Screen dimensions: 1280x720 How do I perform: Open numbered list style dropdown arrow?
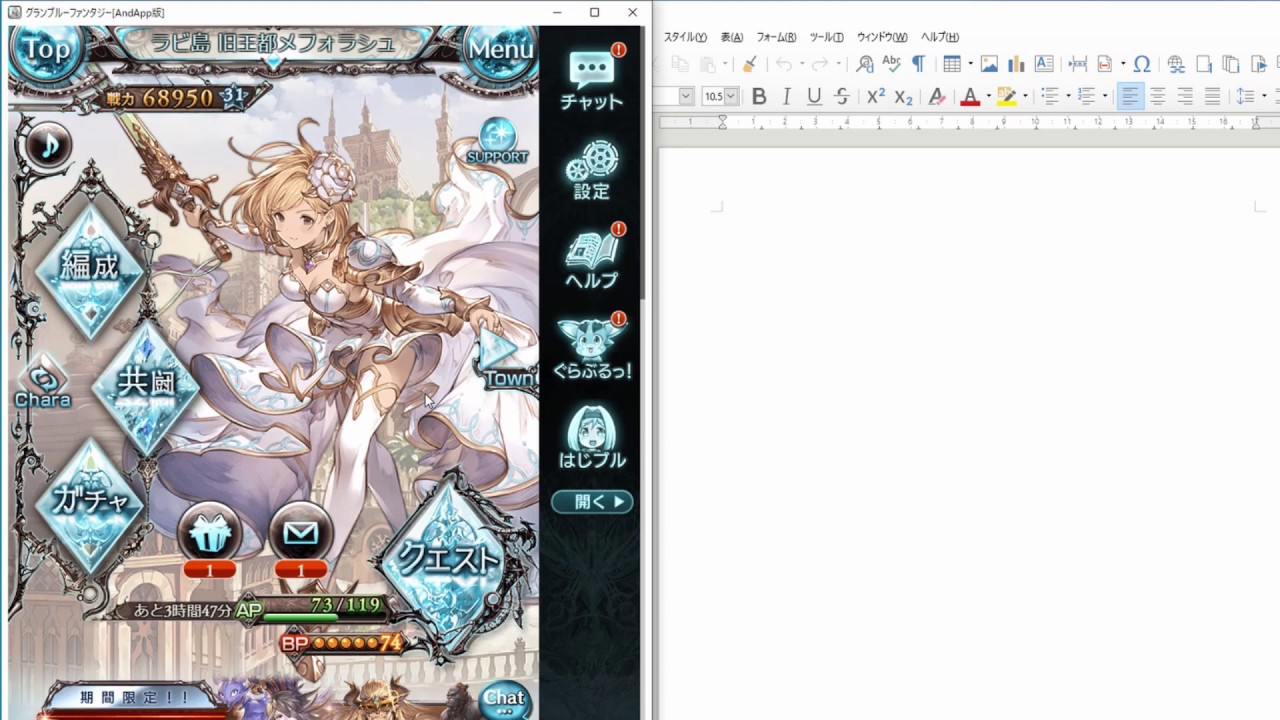tap(1104, 96)
